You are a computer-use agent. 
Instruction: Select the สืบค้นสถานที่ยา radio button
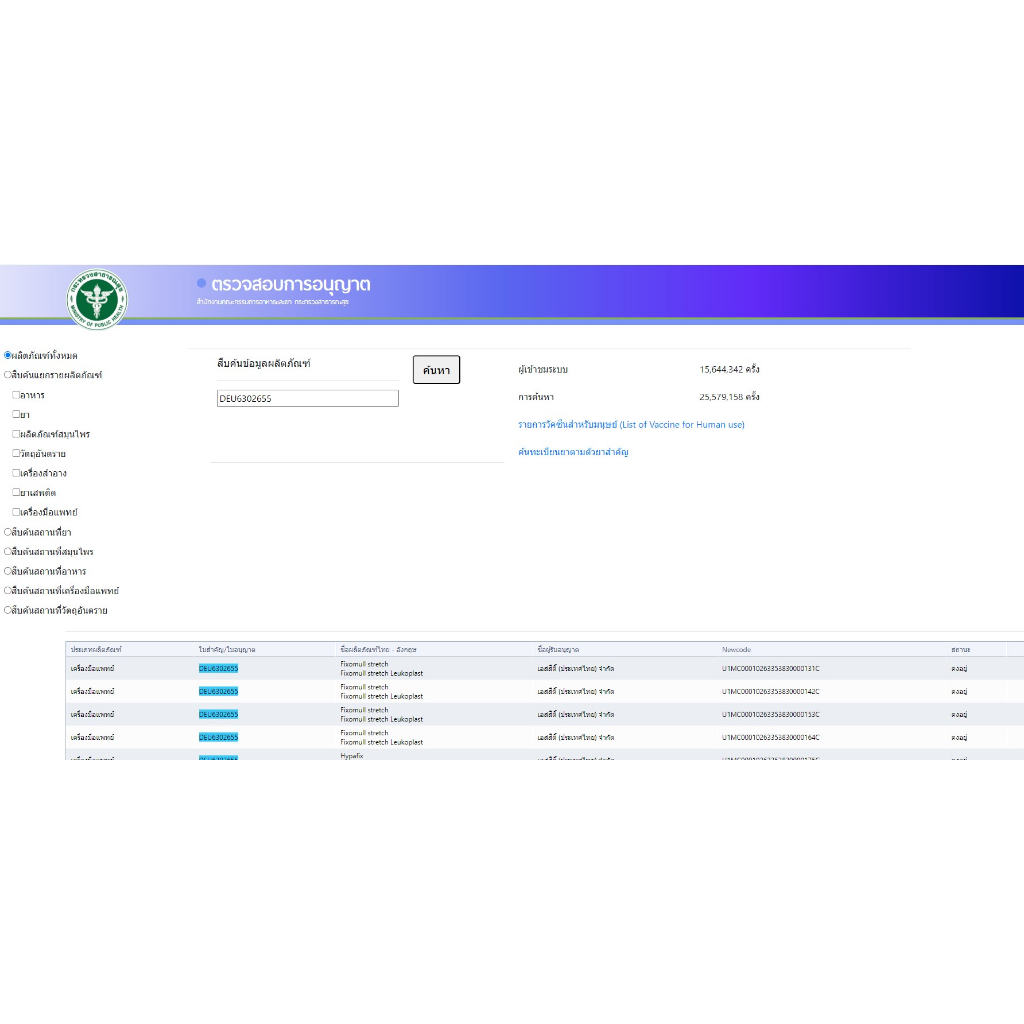coord(8,532)
